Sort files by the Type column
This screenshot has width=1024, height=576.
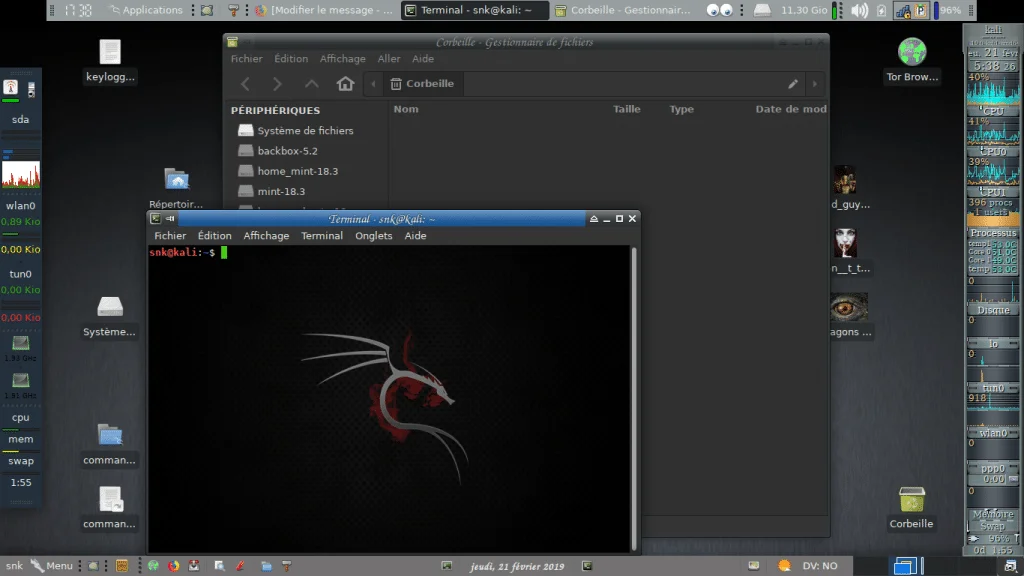681,109
